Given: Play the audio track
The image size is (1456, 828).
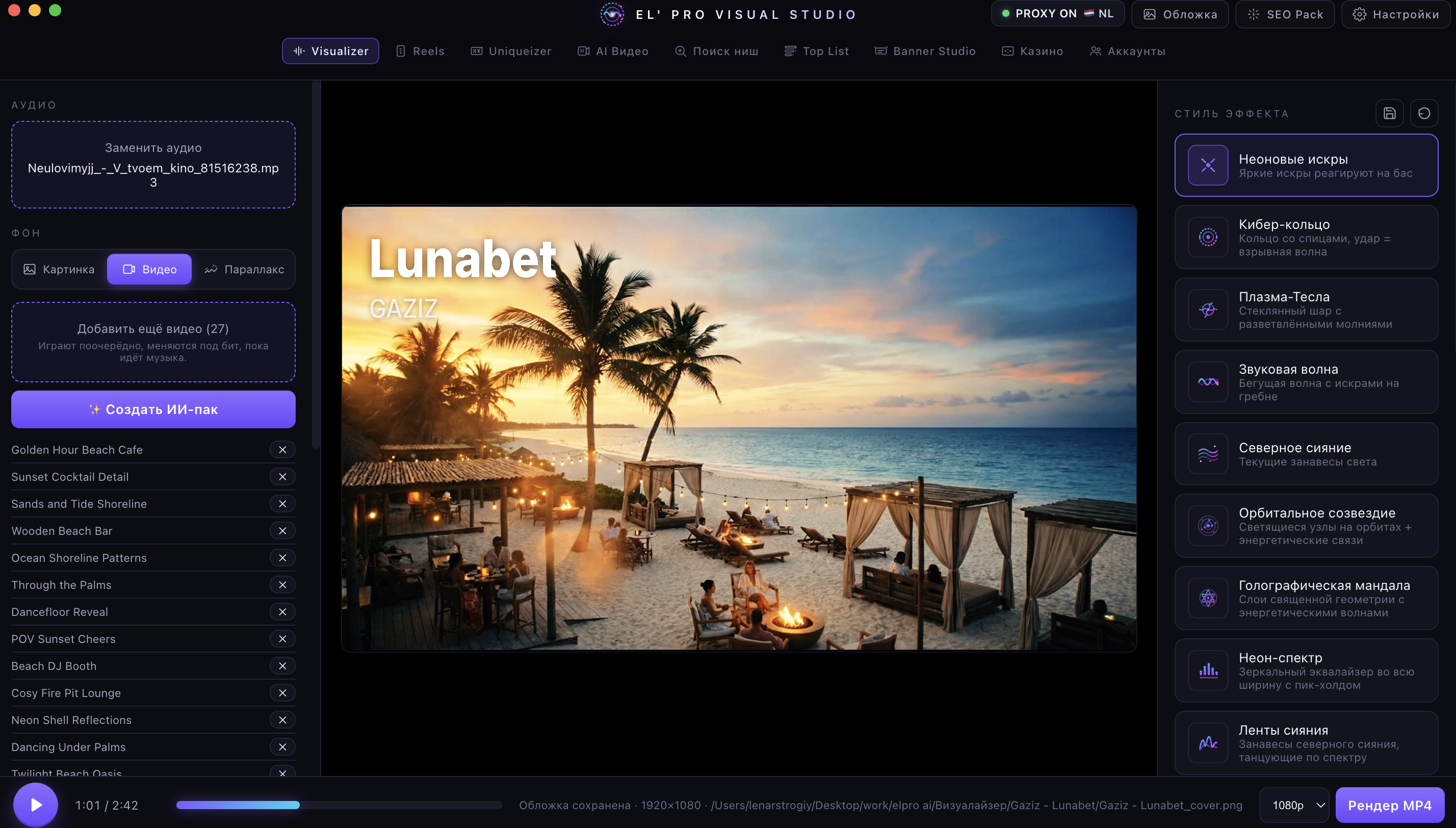Looking at the screenshot, I should click(x=36, y=805).
